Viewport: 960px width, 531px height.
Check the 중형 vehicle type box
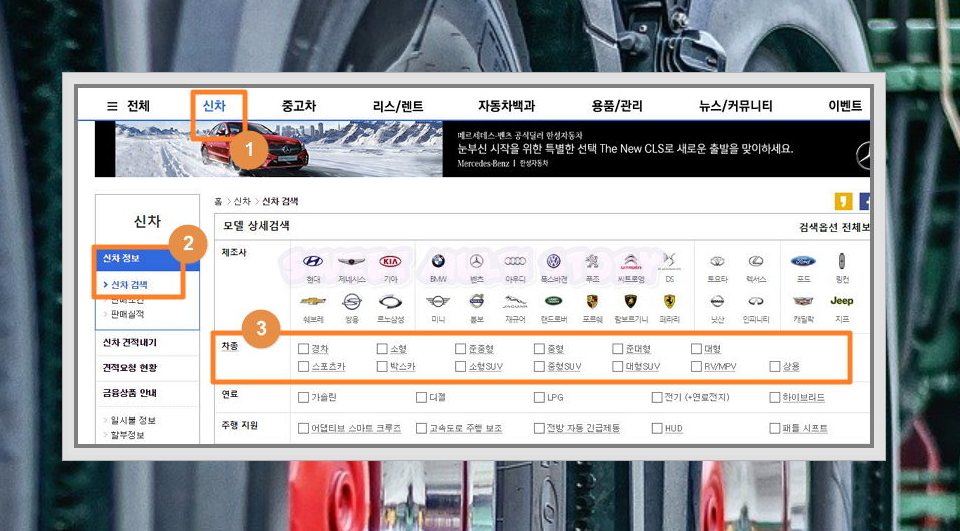(x=539, y=348)
